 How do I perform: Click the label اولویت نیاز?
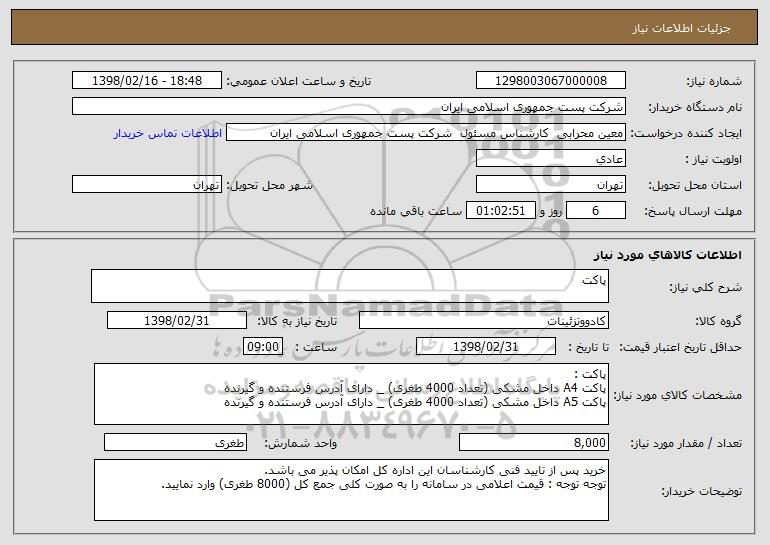coord(713,159)
